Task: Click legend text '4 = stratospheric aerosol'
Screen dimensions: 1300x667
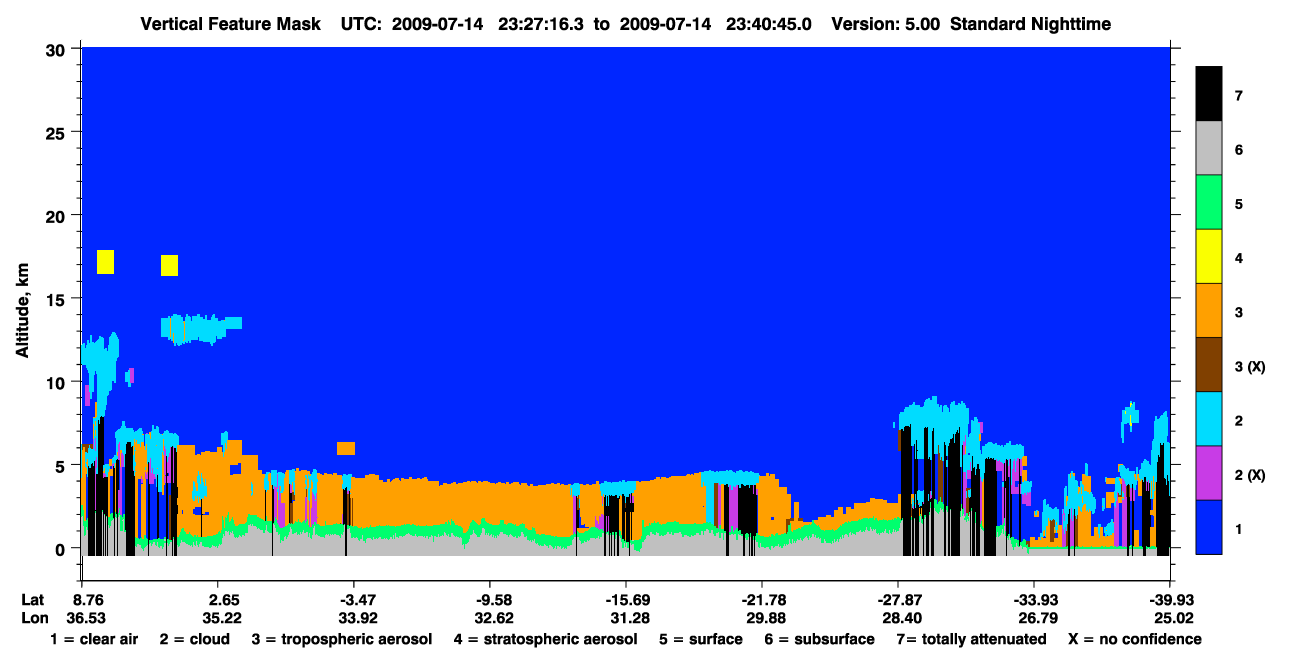Action: [545, 639]
